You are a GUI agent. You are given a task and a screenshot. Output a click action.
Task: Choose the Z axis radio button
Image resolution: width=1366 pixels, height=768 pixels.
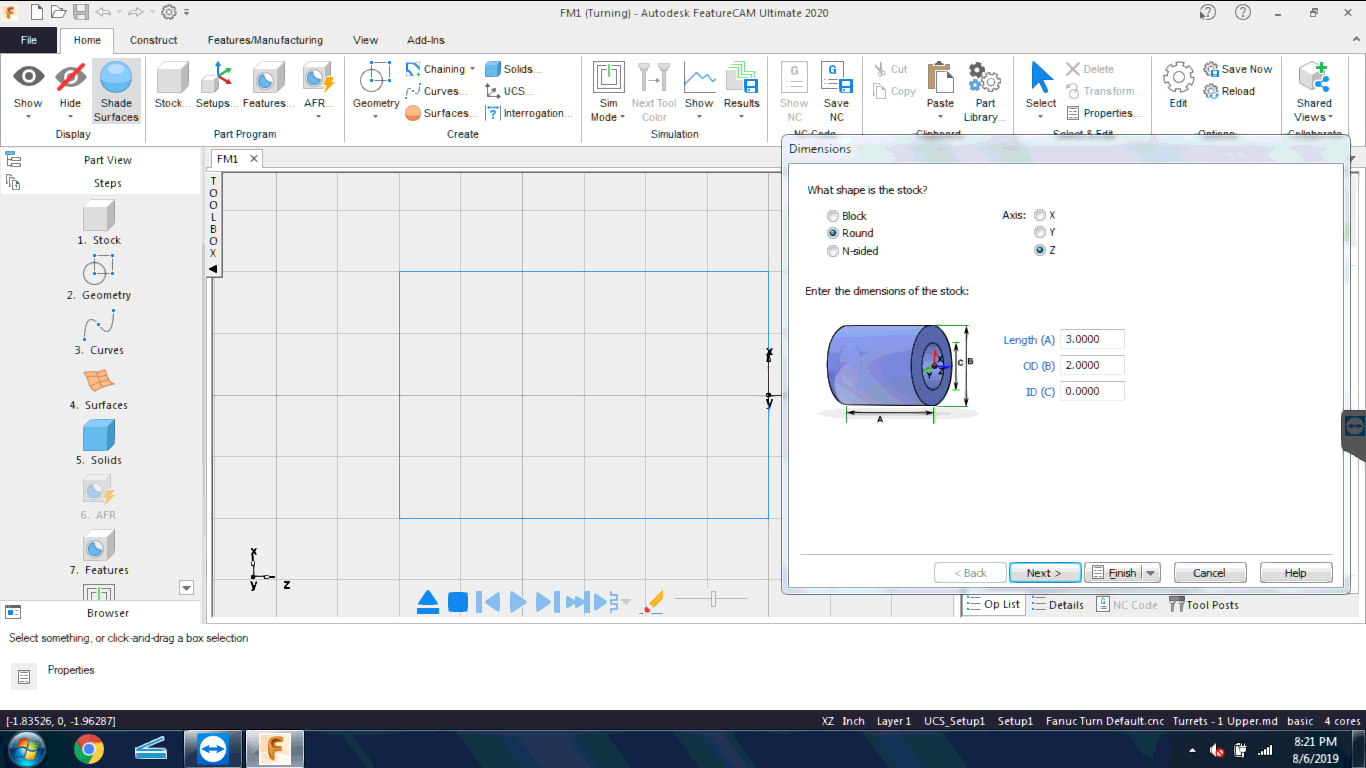click(x=1040, y=250)
